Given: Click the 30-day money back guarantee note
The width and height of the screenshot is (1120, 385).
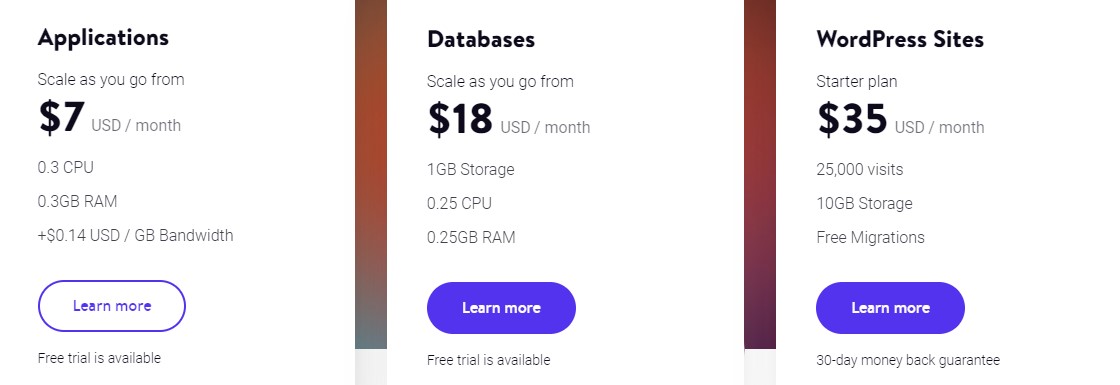Looking at the screenshot, I should coord(908,360).
